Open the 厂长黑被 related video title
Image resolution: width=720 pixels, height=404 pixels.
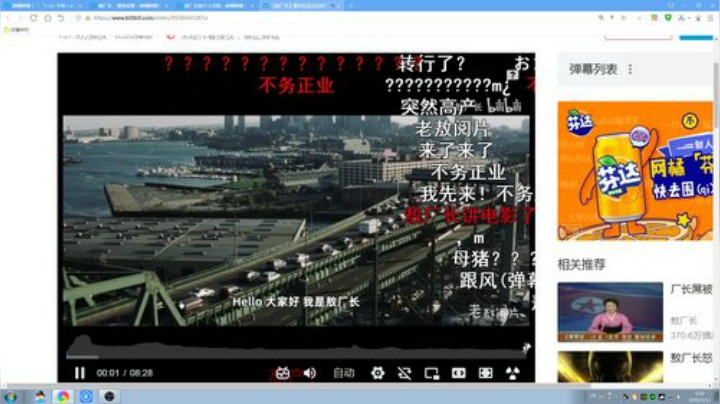pyautogui.click(x=692, y=289)
